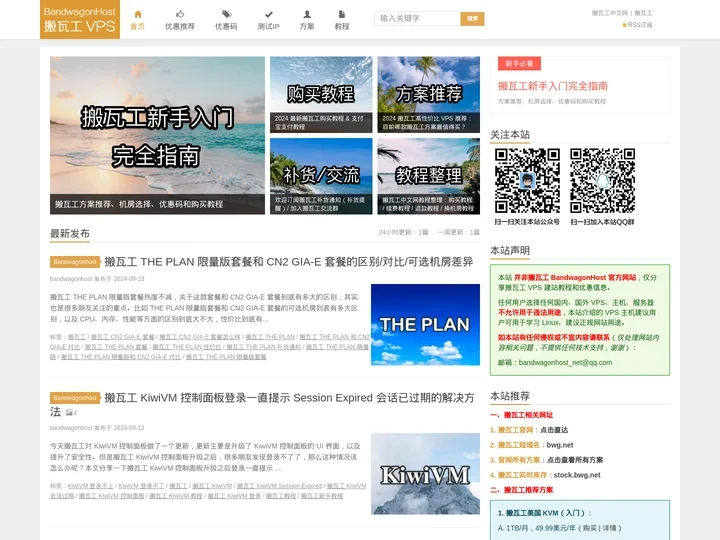This screenshot has height=540, width=720.
Task: Click the bandwagonhost_net@qq.com email text
Action: (x=565, y=362)
